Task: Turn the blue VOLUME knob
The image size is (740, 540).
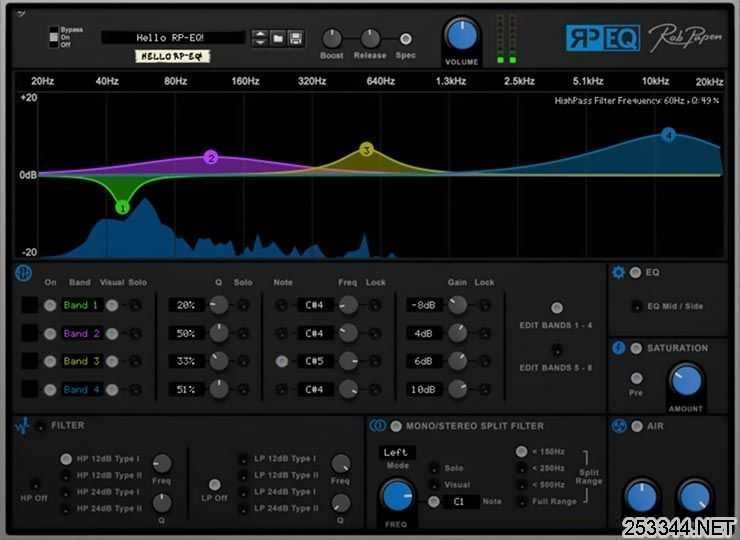Action: click(x=462, y=35)
